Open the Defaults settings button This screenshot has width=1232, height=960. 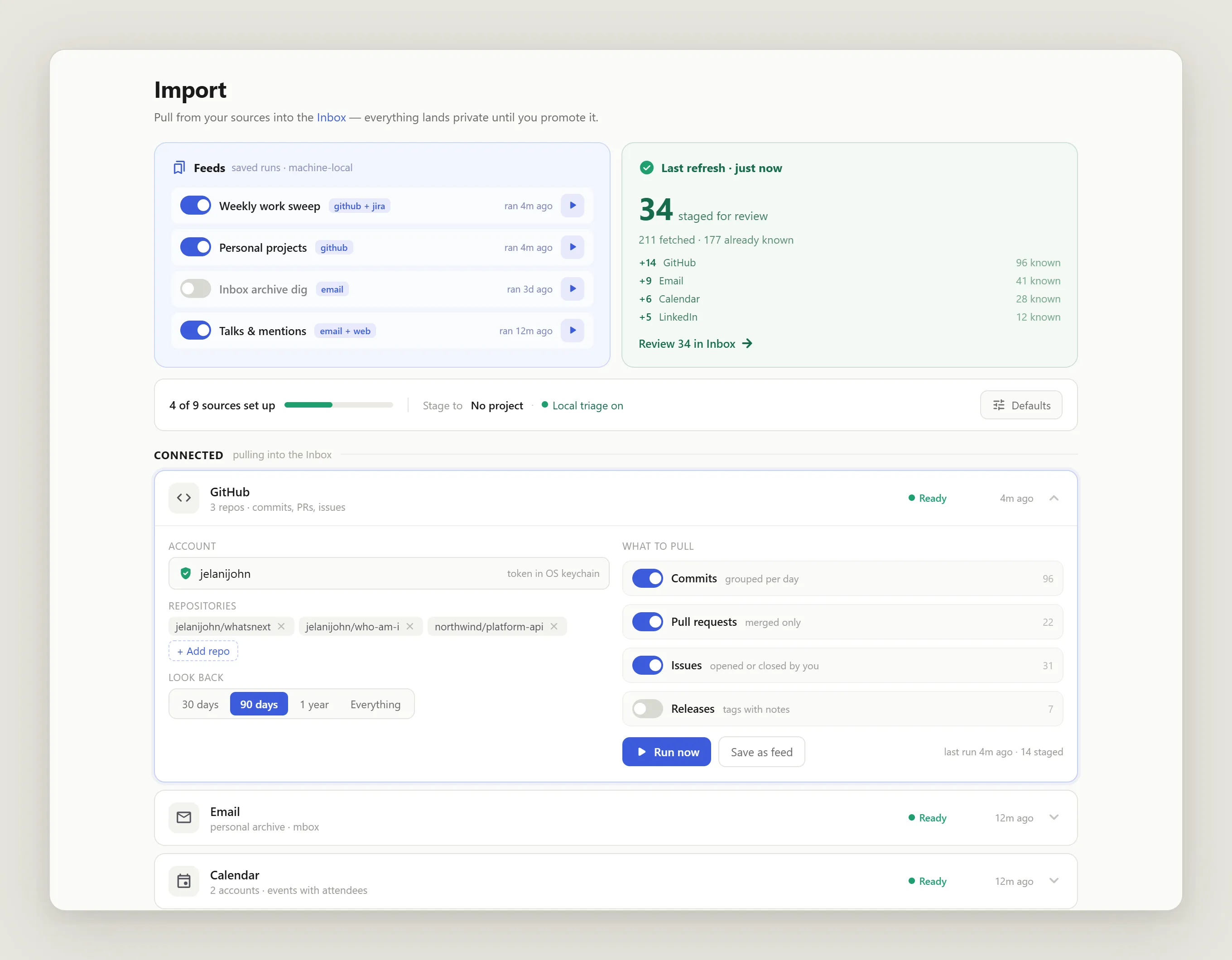1021,405
